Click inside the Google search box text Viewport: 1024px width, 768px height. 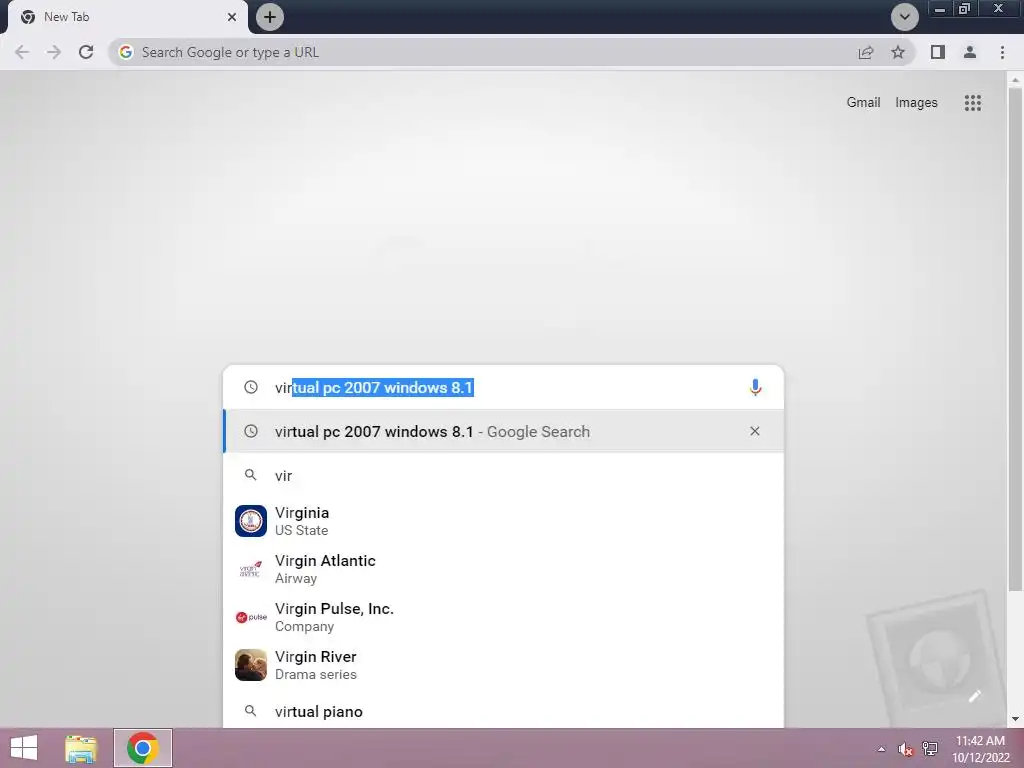pos(374,387)
